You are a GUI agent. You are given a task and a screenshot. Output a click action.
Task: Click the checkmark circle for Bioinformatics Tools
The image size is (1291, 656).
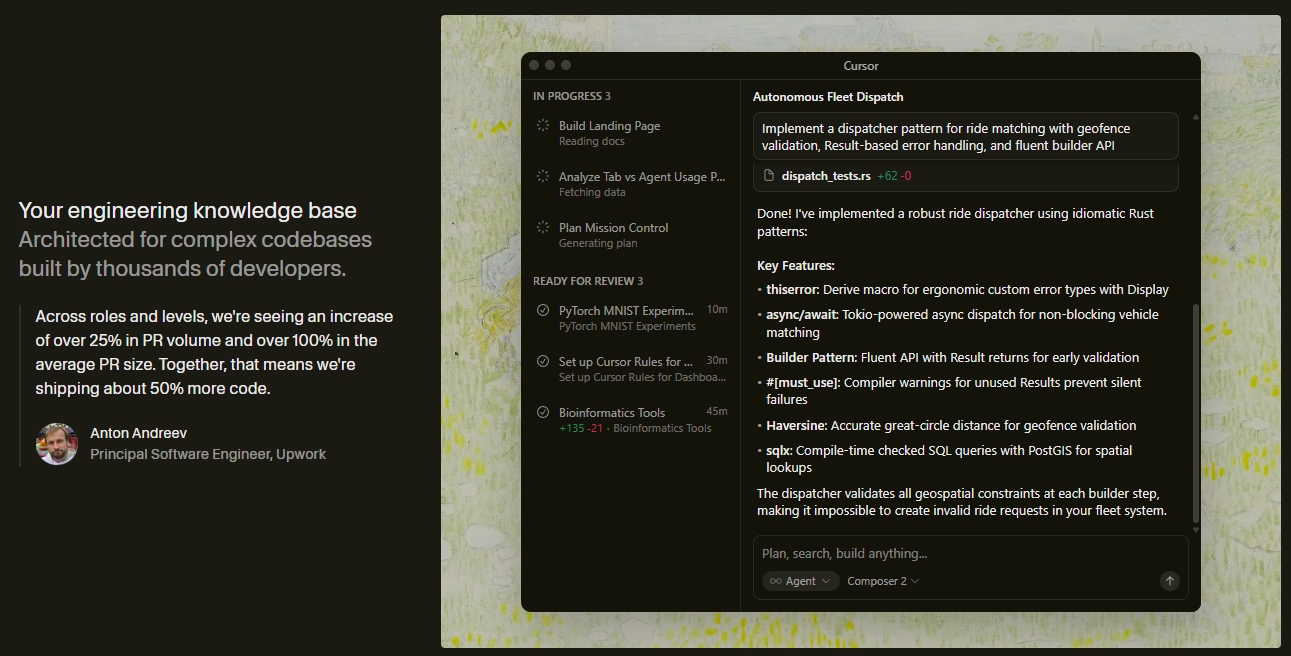click(x=543, y=413)
